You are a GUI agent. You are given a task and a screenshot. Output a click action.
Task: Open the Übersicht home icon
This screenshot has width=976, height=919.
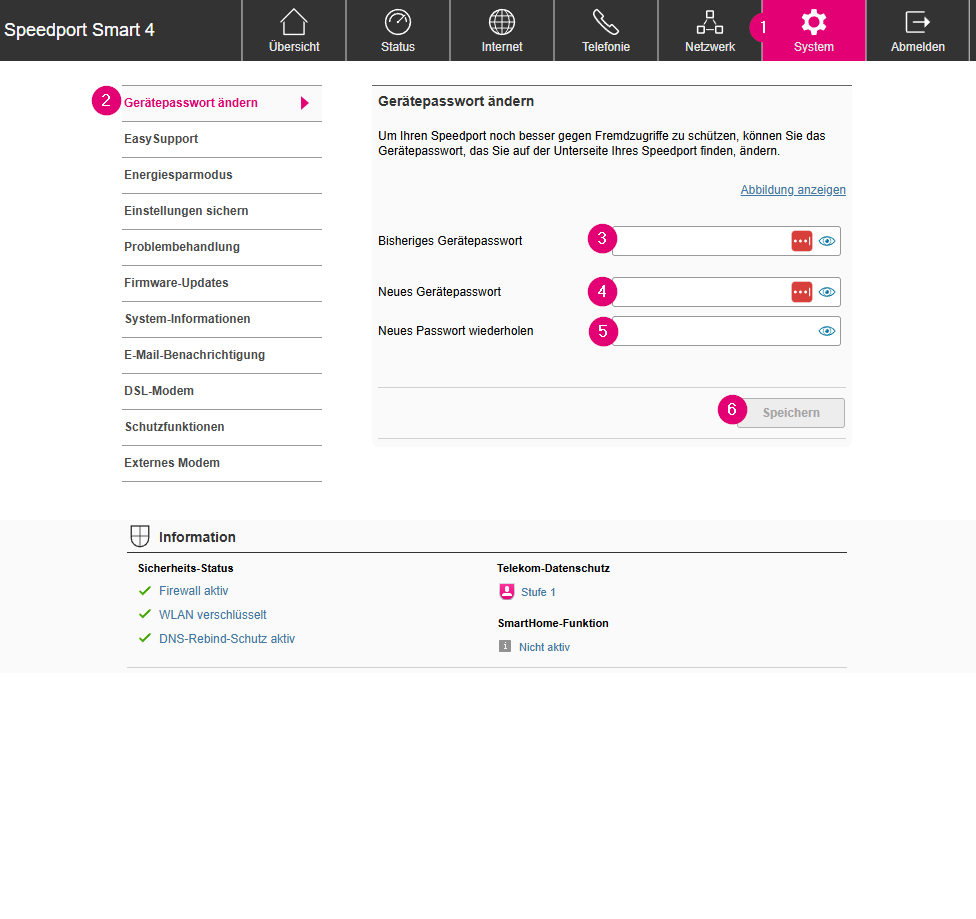294,23
